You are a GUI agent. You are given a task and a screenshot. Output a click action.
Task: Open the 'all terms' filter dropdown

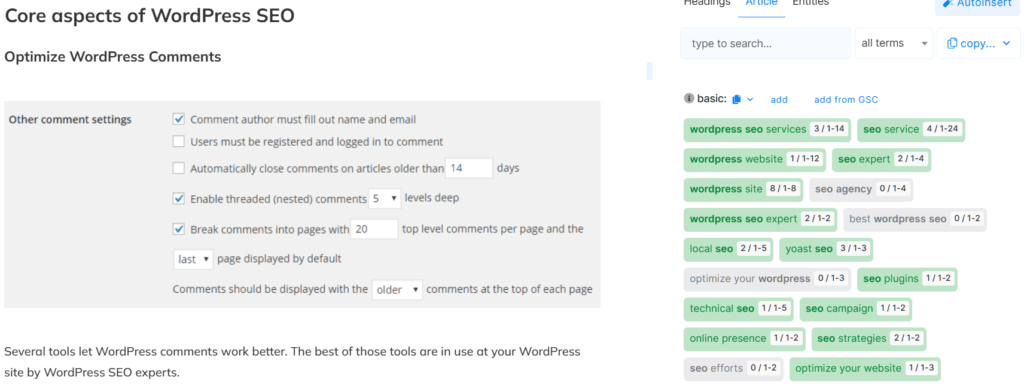pos(894,43)
